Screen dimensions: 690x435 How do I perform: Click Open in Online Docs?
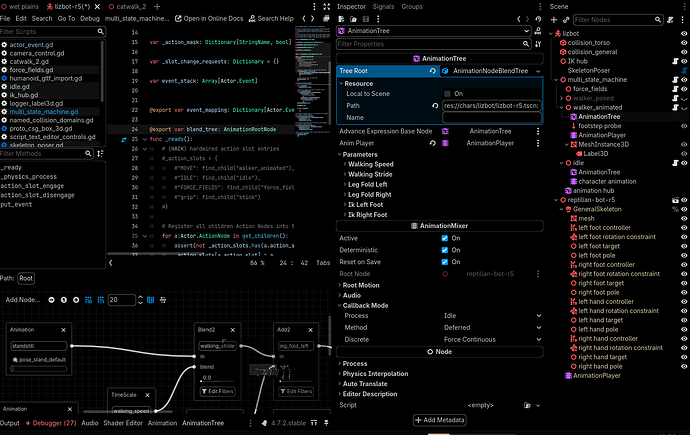tap(209, 18)
